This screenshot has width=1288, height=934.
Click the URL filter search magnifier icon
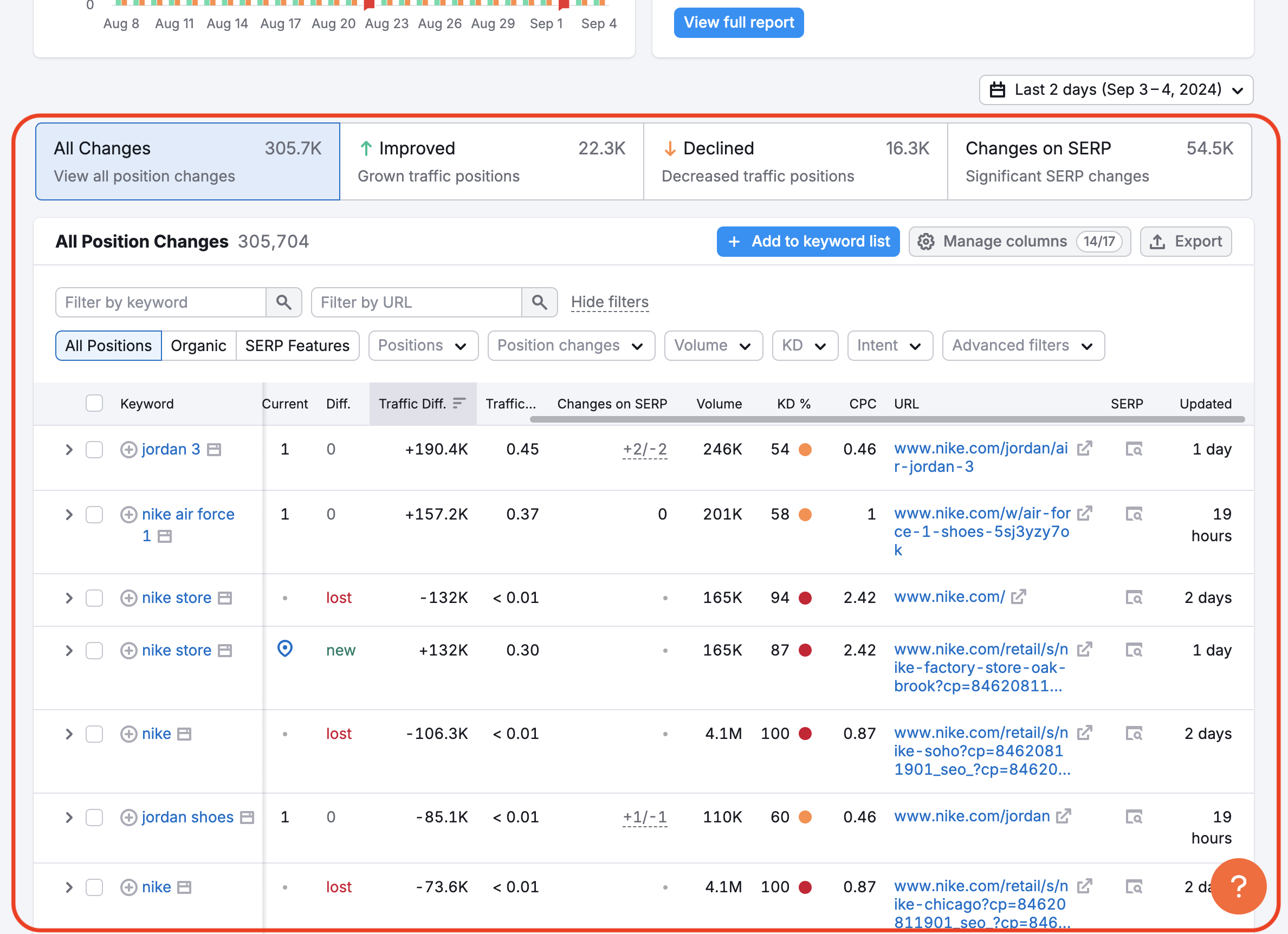(x=540, y=303)
